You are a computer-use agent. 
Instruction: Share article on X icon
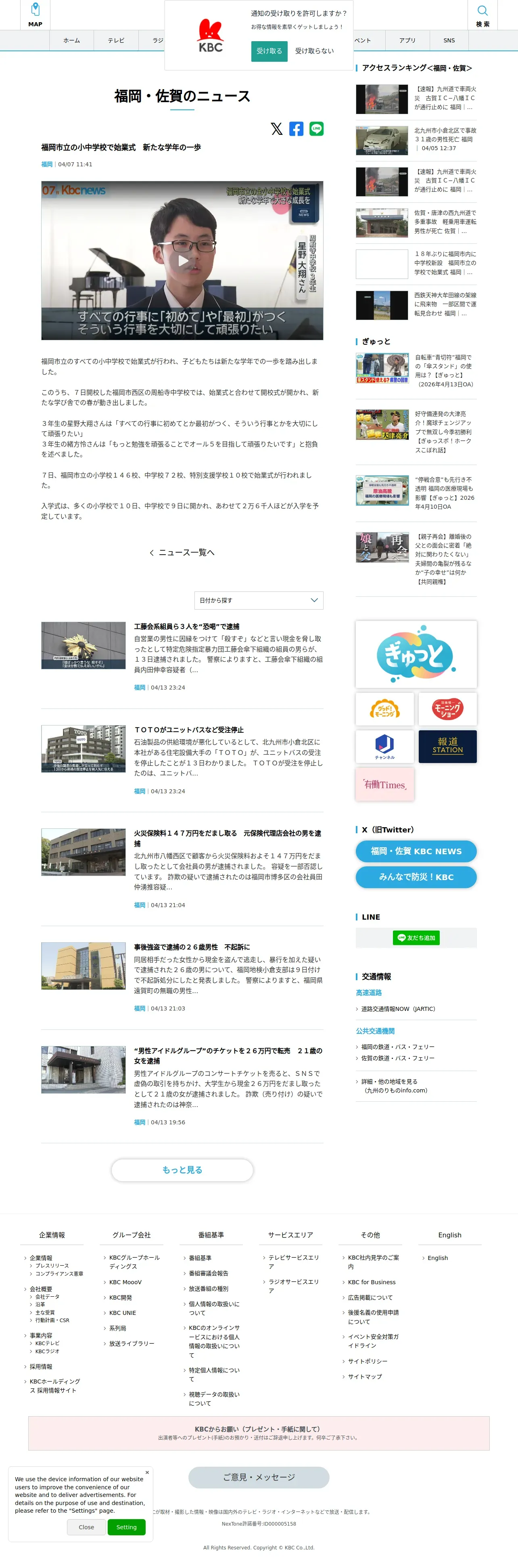point(277,128)
